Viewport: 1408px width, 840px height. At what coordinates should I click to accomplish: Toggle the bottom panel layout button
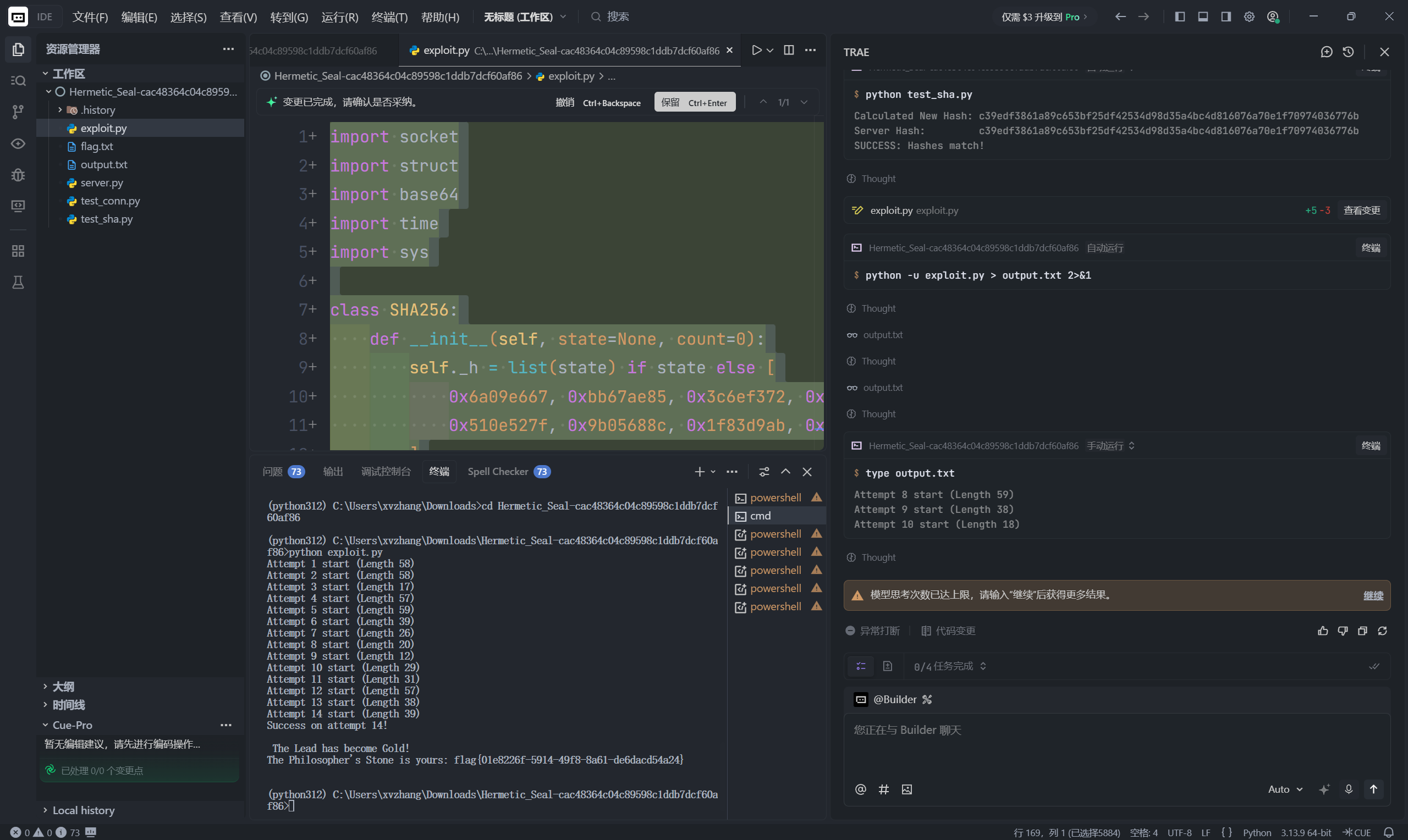[x=1203, y=17]
